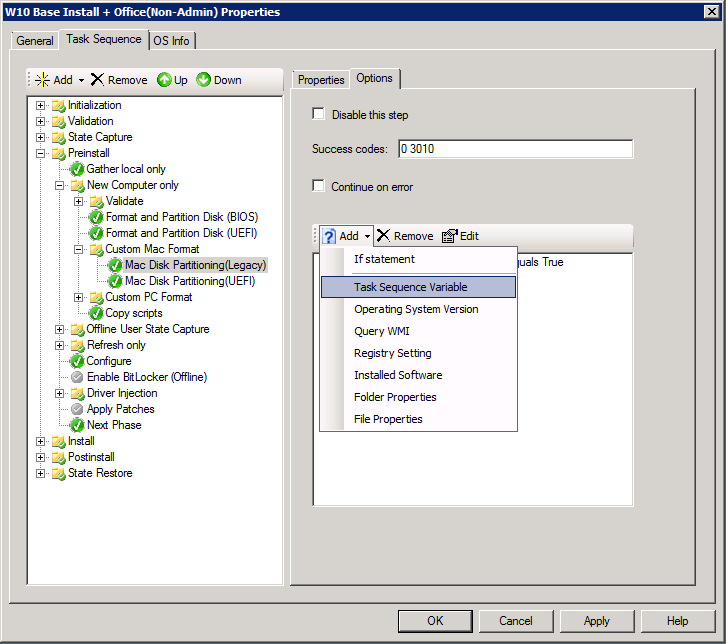Expand the Validation group
The image size is (726, 644).
tap(41, 122)
